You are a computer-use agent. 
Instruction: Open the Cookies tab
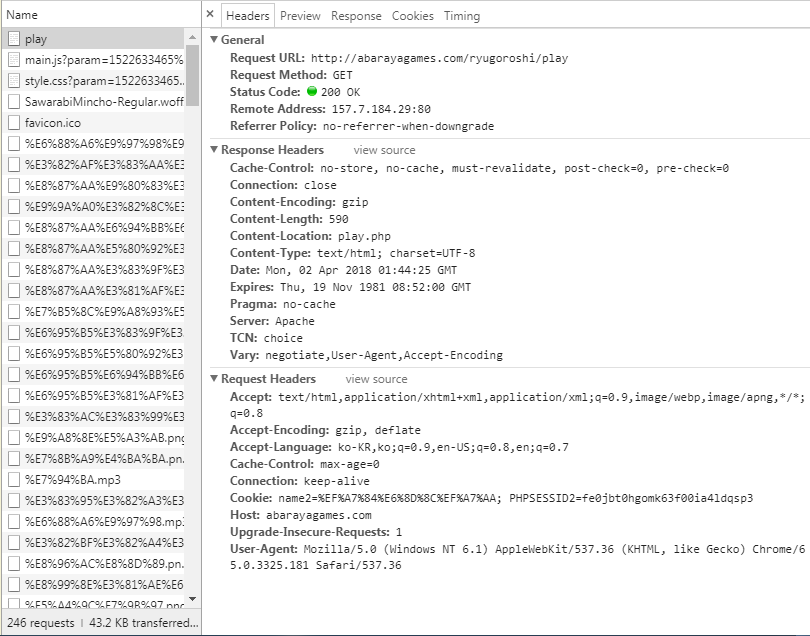click(413, 16)
